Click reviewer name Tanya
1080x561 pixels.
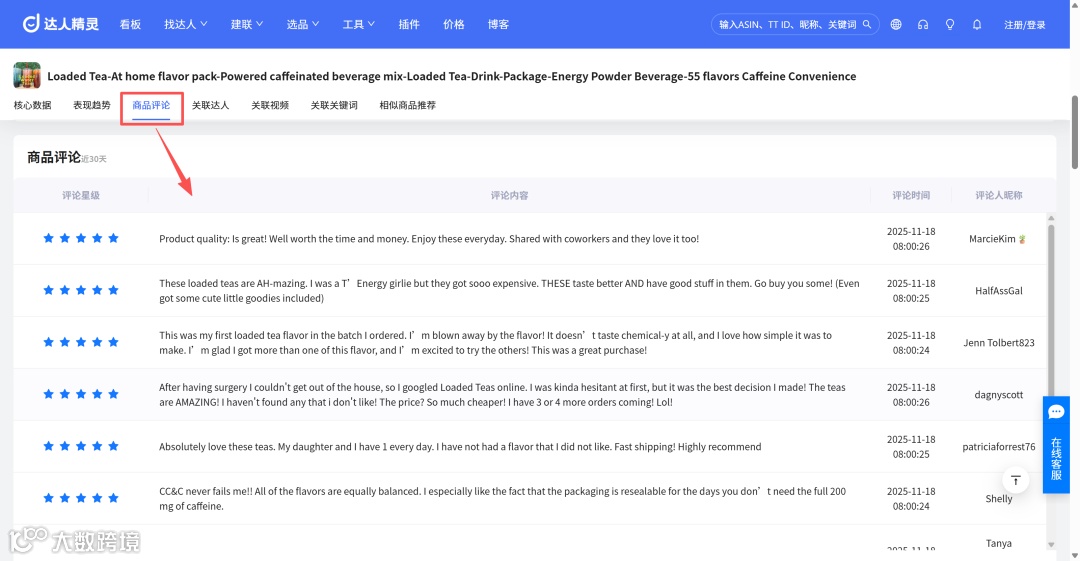(999, 543)
